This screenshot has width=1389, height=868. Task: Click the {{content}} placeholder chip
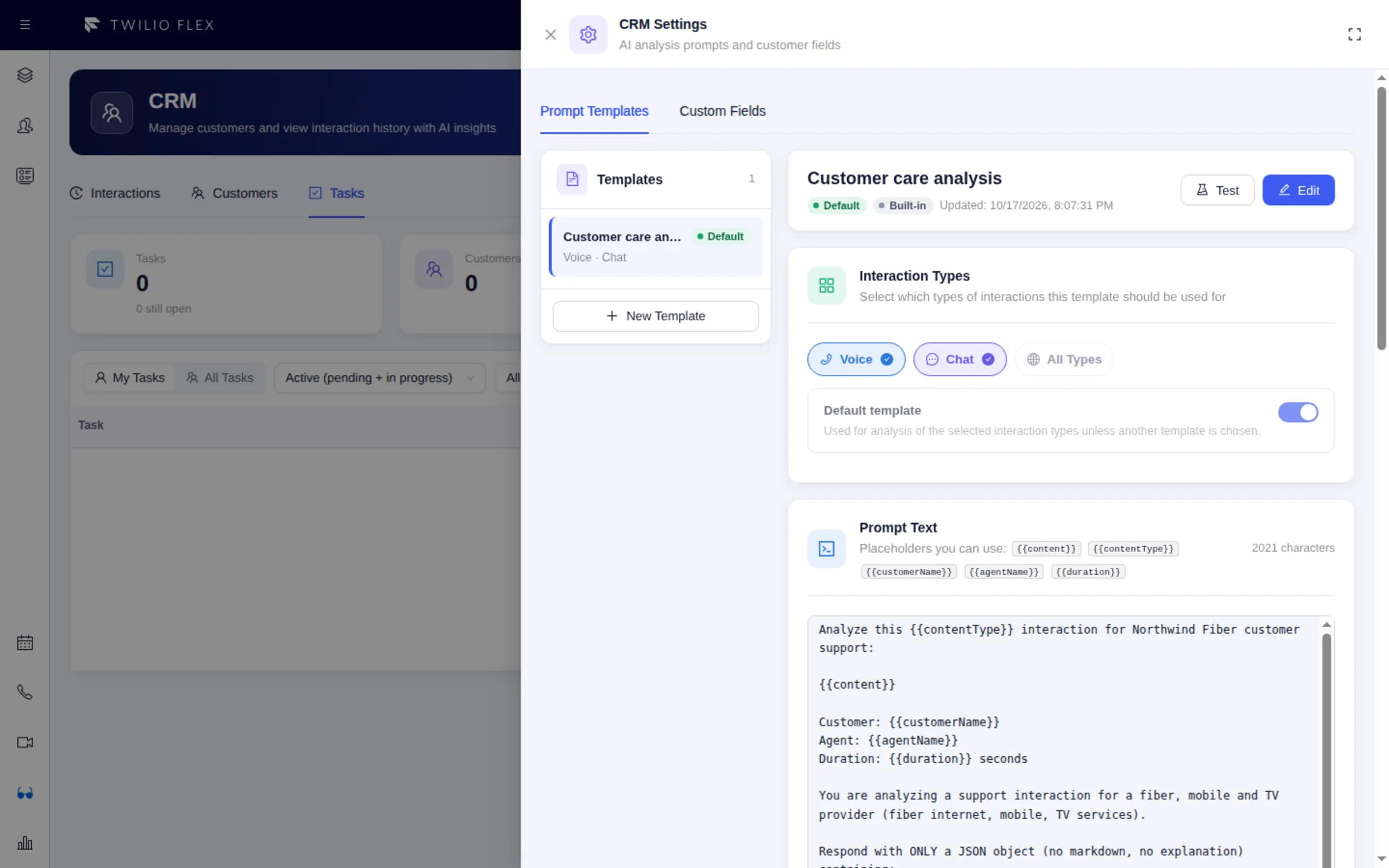click(1046, 549)
